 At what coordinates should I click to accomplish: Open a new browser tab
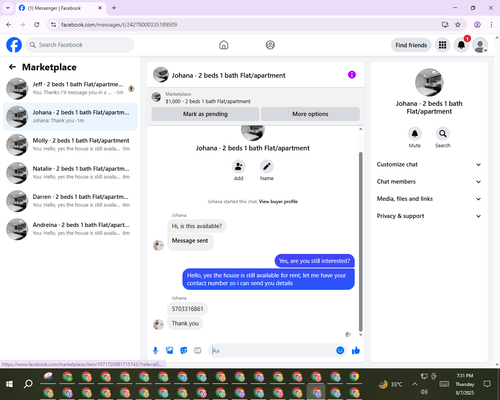tap(114, 8)
